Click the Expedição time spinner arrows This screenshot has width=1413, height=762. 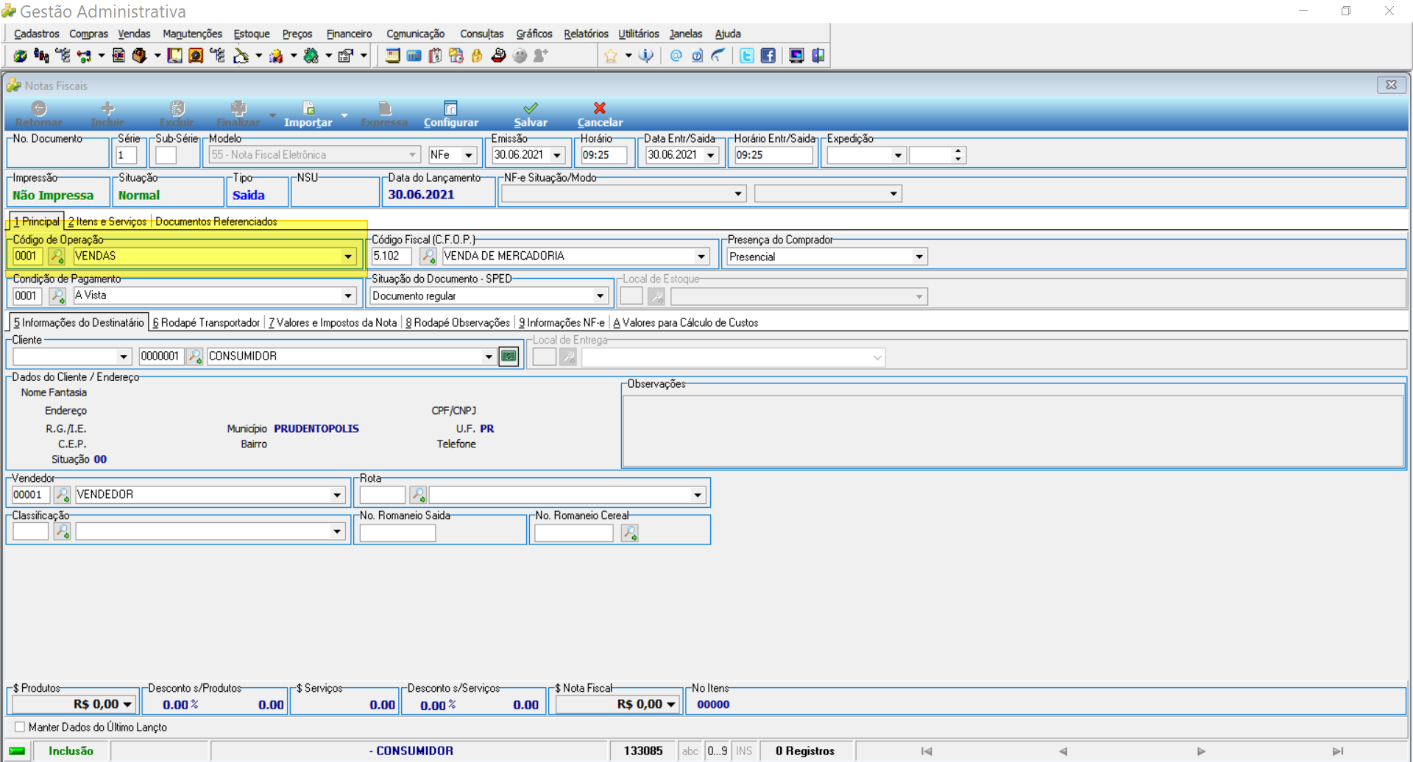click(x=959, y=155)
